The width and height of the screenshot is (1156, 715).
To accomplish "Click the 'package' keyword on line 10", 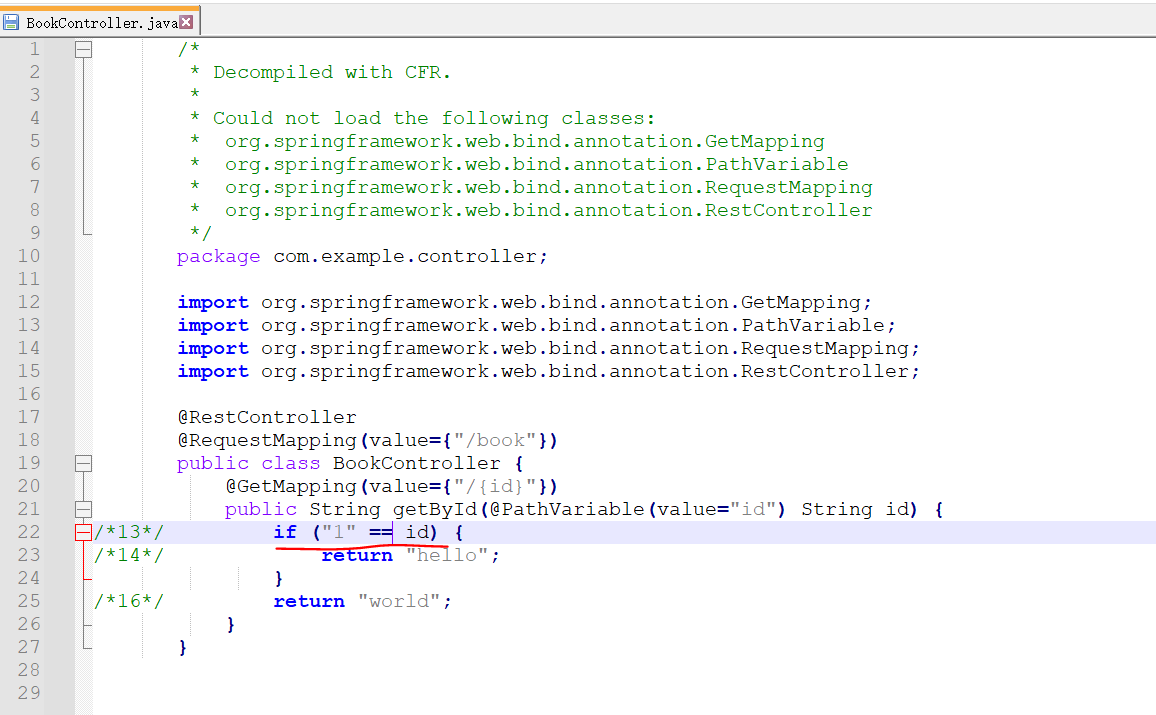I will coord(218,257).
